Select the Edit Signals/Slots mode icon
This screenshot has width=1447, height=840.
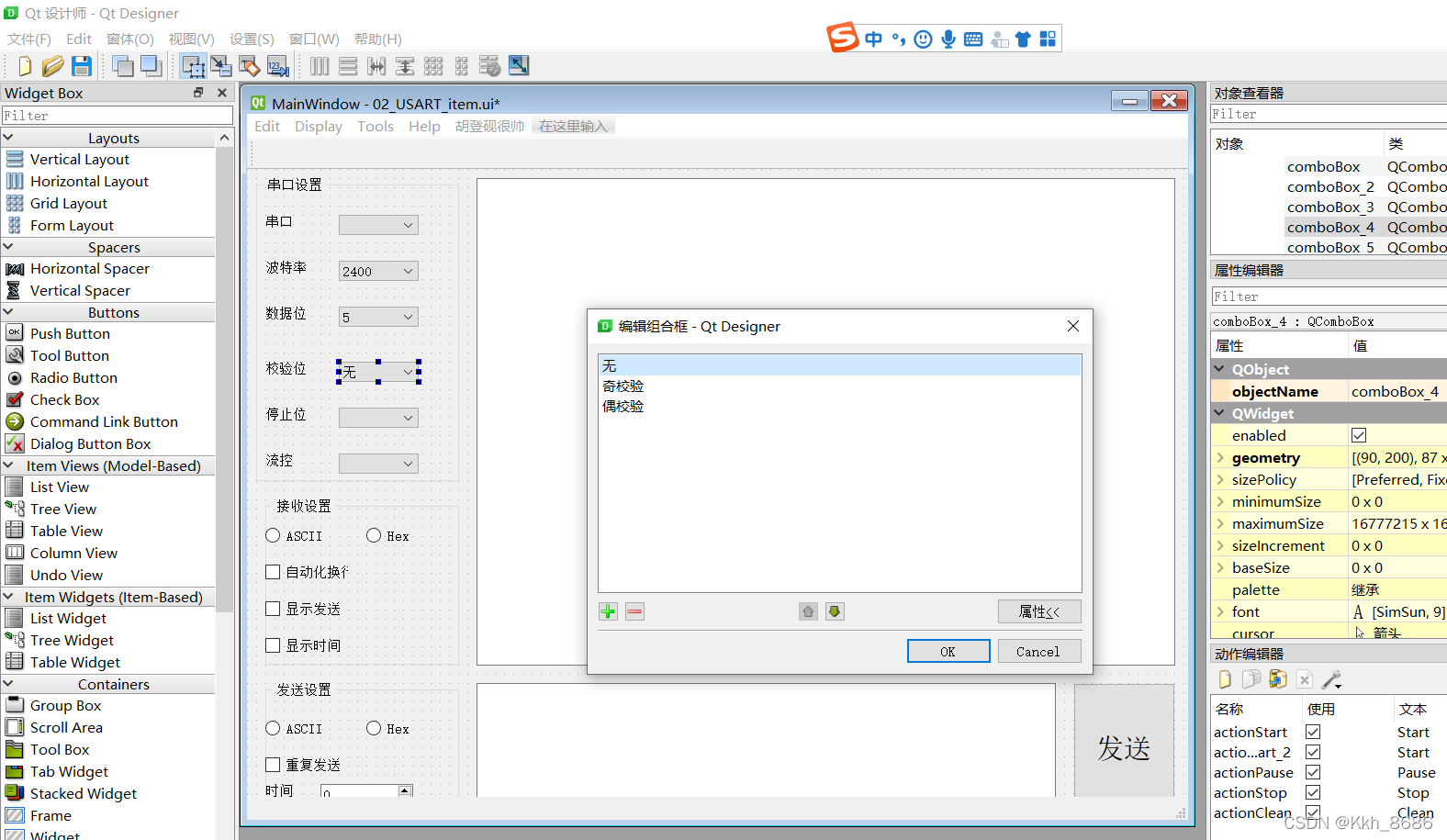[221, 66]
